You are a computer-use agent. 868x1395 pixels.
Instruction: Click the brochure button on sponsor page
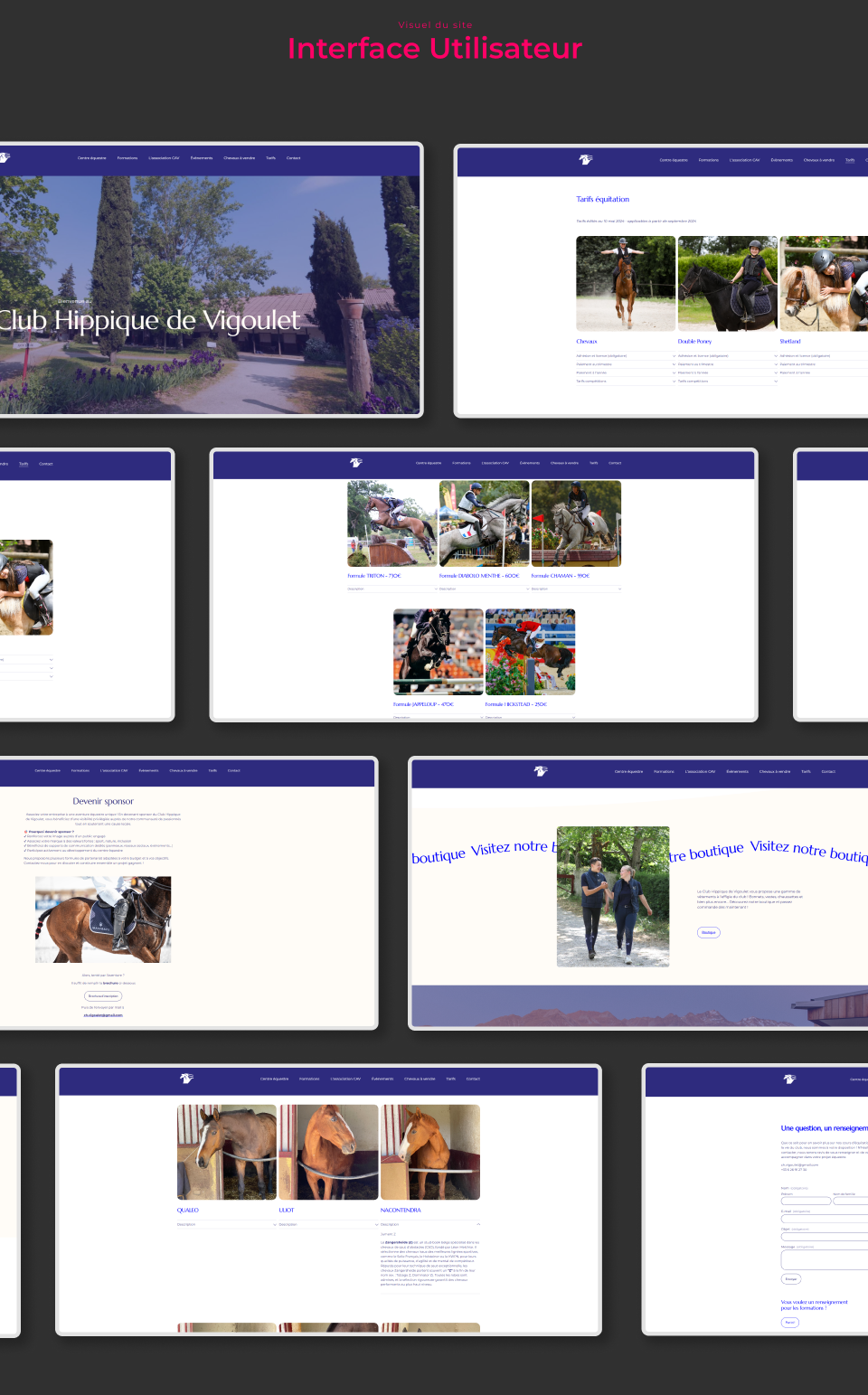[103, 995]
